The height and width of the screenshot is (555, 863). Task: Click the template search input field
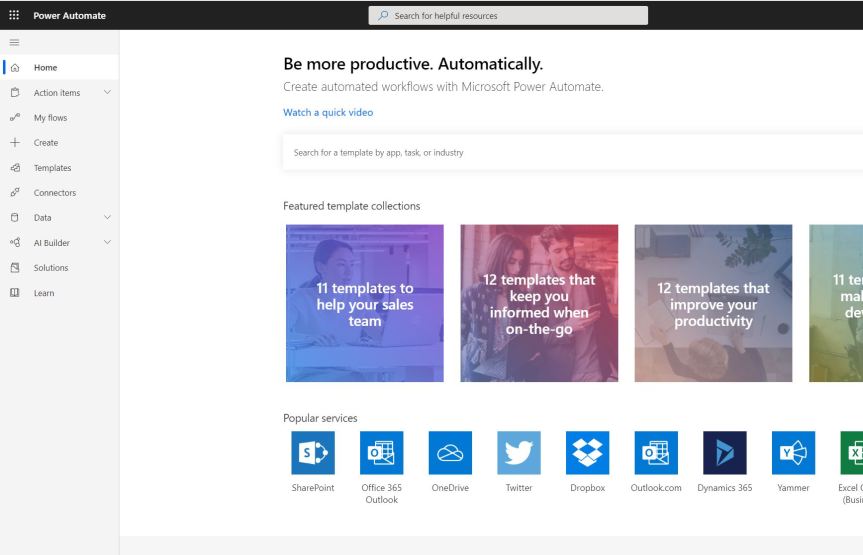[570, 153]
